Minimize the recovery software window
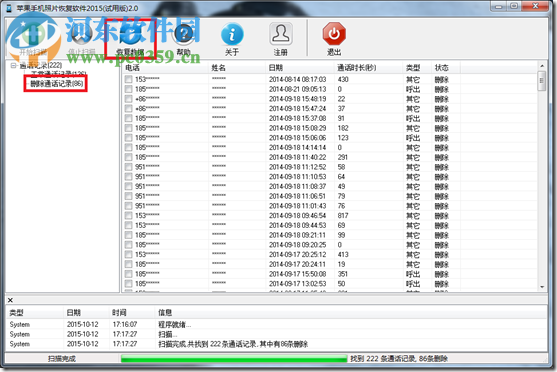 [x=499, y=6]
